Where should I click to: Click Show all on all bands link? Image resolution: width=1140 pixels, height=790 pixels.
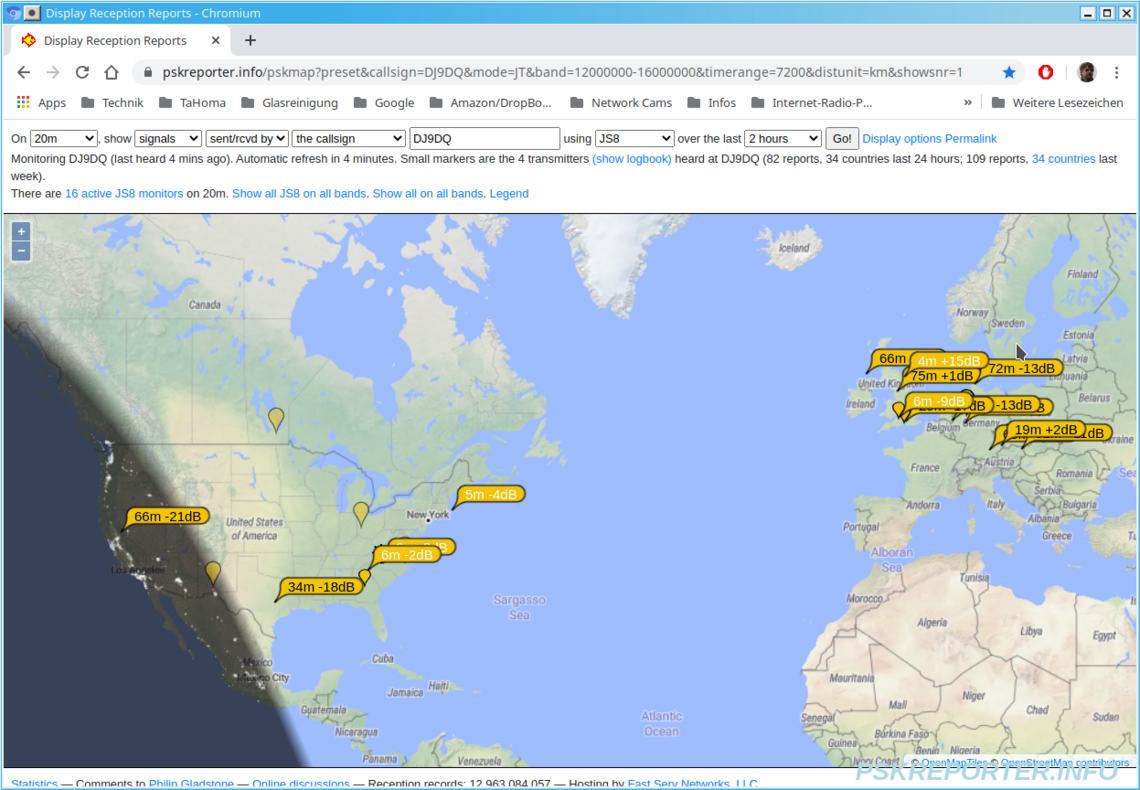(428, 193)
